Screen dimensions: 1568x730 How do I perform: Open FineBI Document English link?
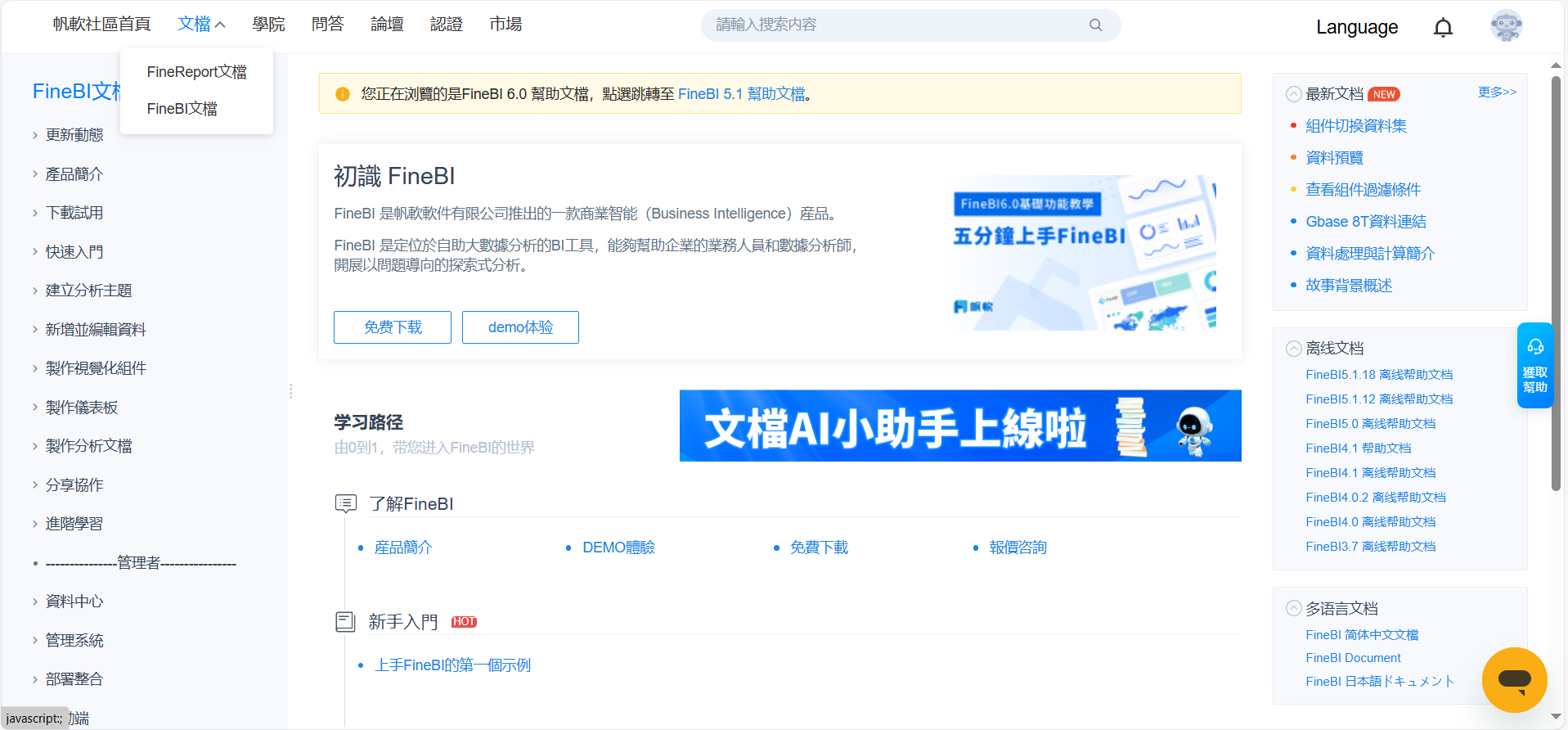point(1353,658)
